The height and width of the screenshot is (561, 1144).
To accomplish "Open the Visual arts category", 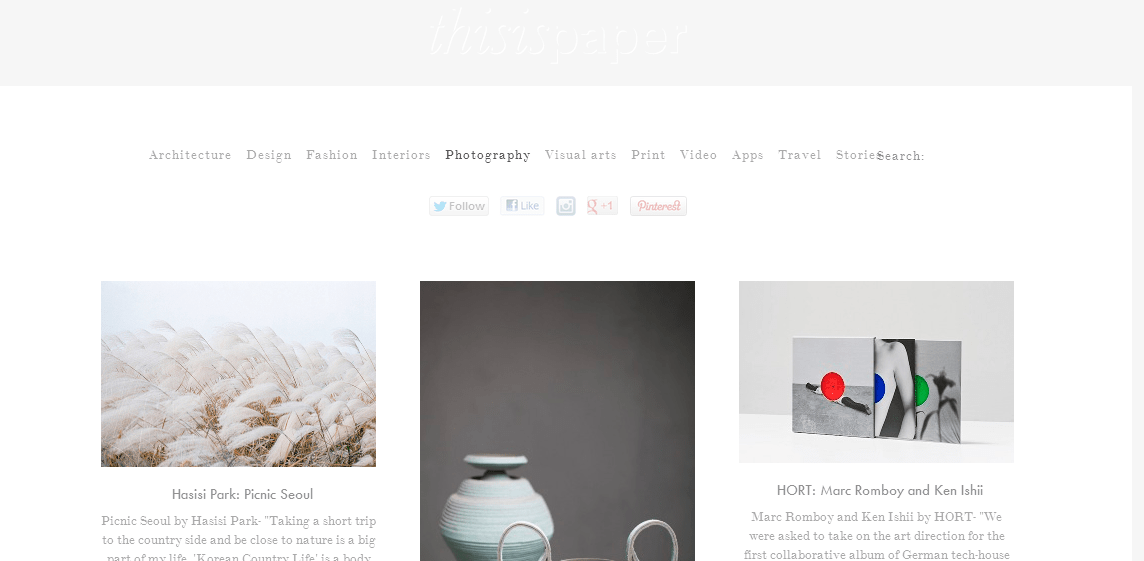I will [580, 155].
